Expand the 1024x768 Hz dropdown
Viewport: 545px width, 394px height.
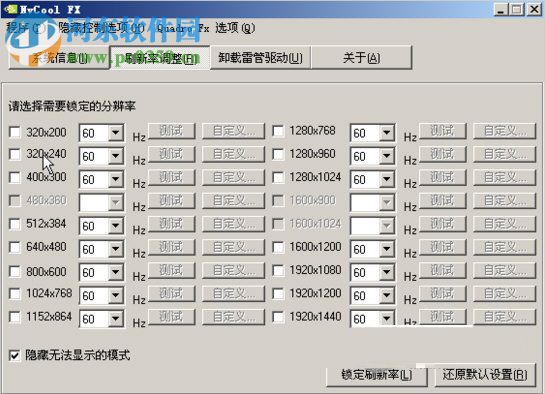[115, 296]
